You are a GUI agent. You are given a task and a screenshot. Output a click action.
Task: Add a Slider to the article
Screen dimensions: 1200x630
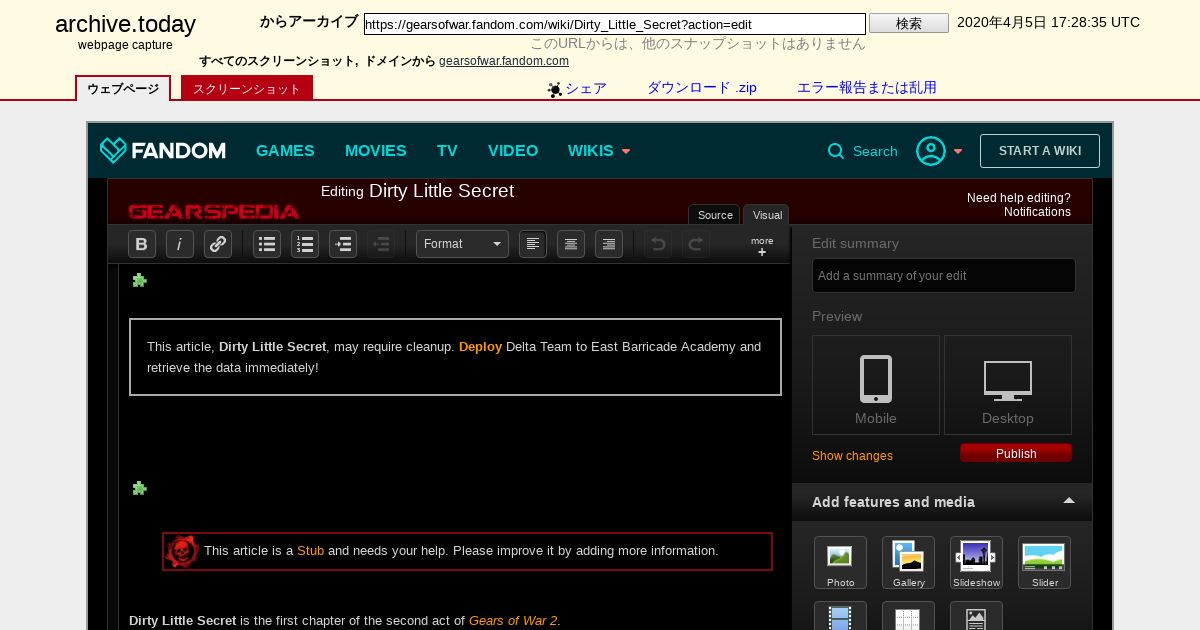(x=1044, y=563)
